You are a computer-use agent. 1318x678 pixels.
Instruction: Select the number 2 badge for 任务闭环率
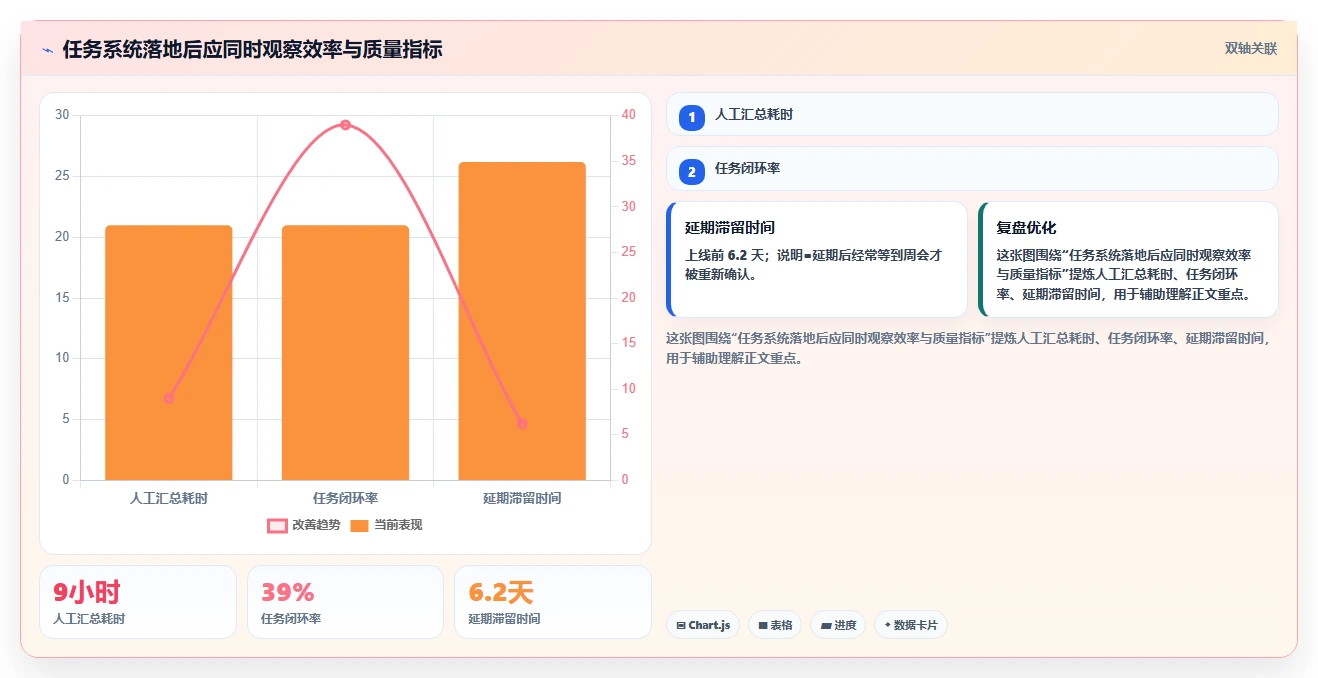tap(691, 172)
